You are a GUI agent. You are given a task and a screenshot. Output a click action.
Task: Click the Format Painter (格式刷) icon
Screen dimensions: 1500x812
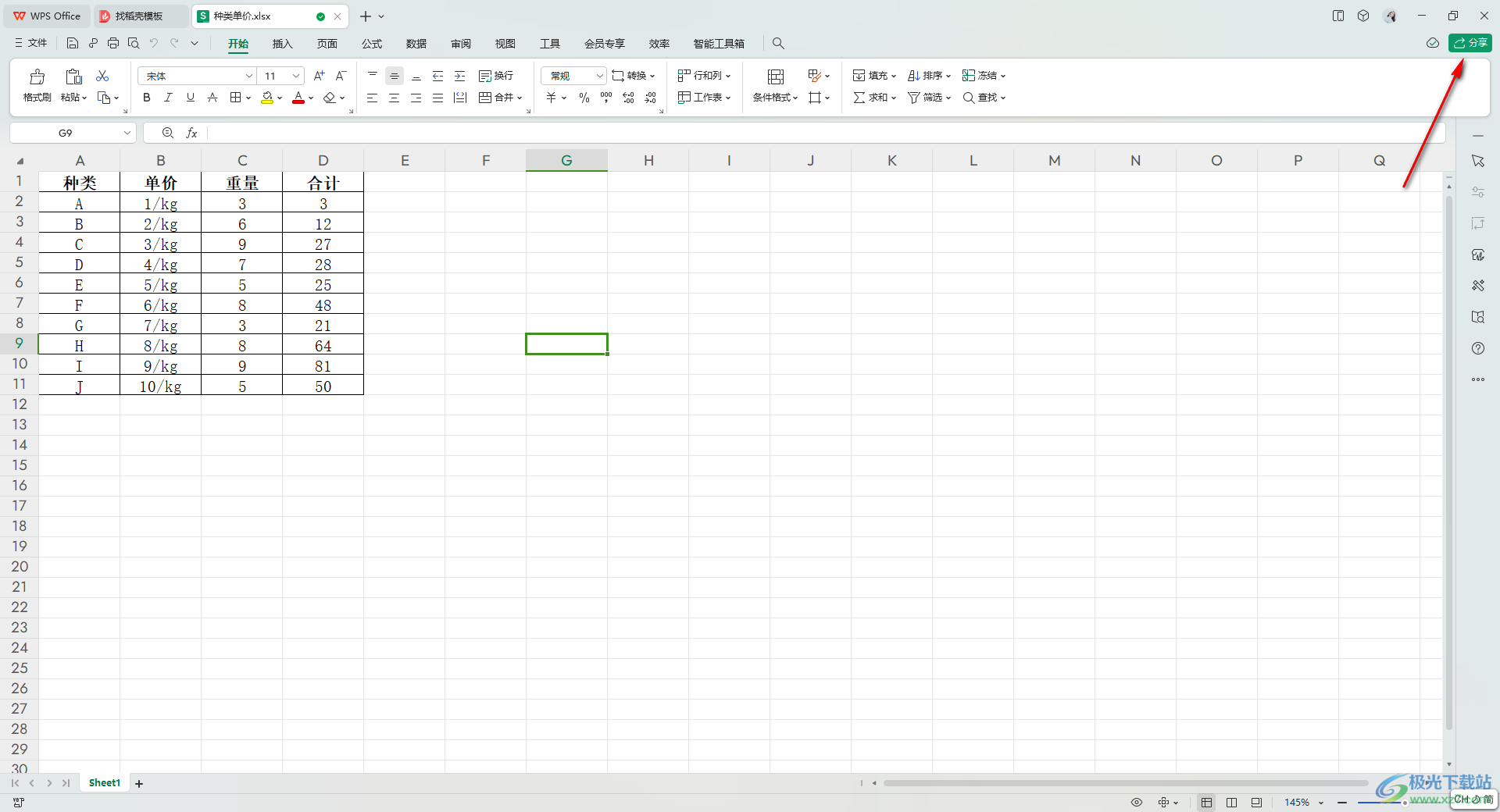pyautogui.click(x=37, y=77)
